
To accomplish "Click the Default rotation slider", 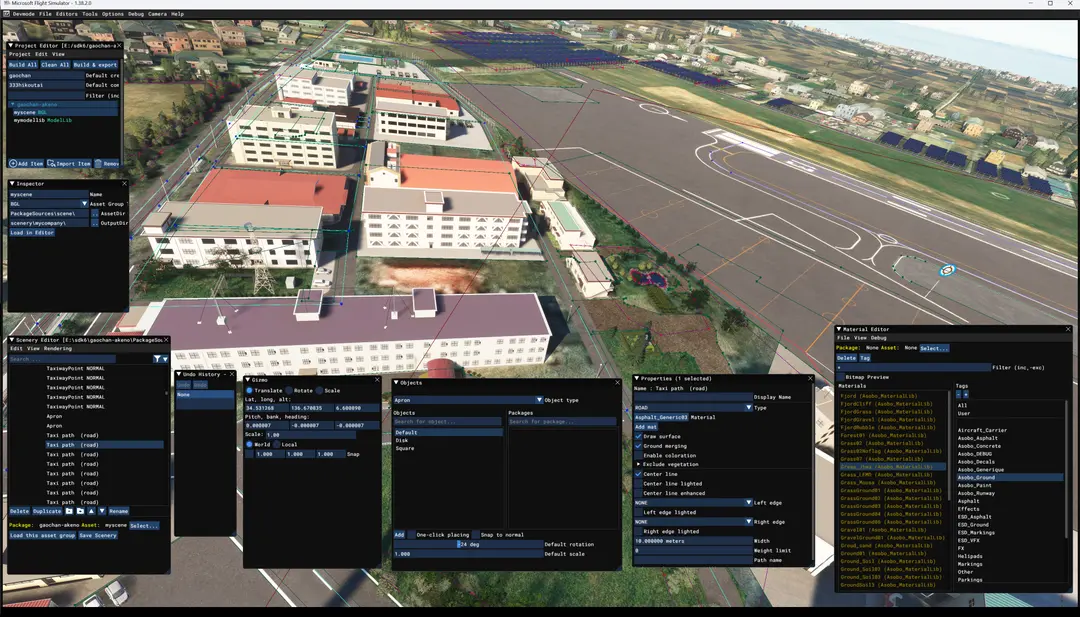I will coord(468,544).
